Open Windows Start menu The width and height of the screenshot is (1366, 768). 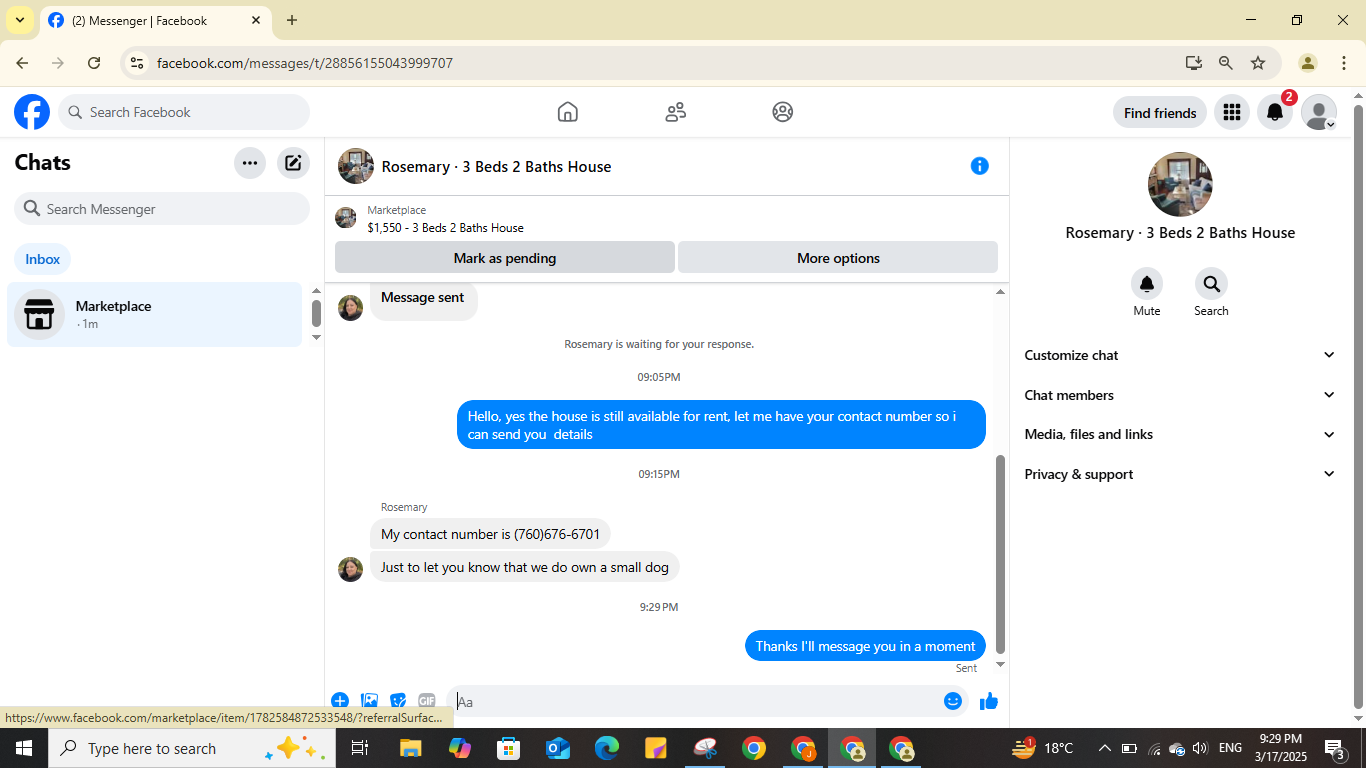click(24, 748)
